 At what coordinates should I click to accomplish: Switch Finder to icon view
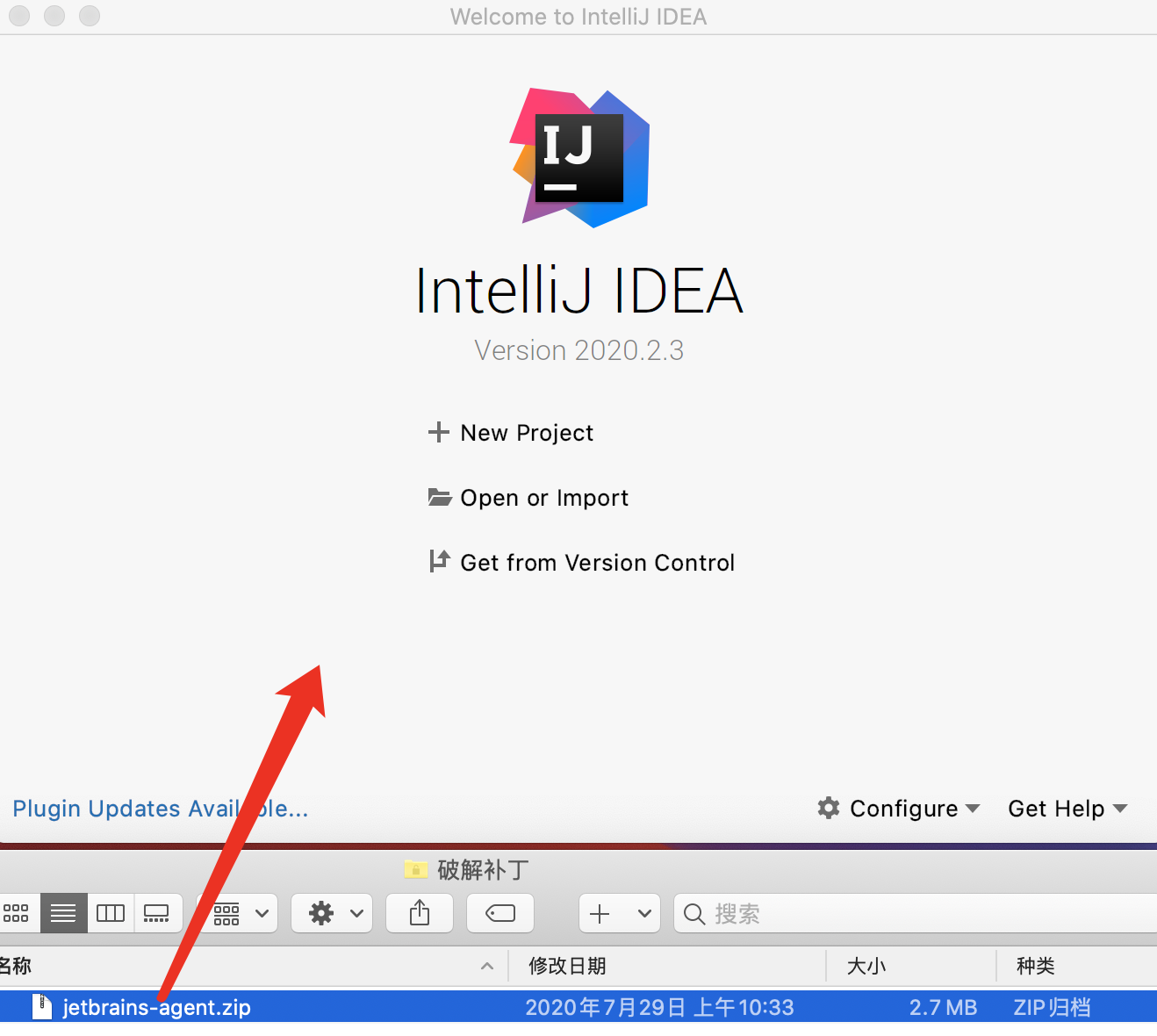[x=17, y=913]
